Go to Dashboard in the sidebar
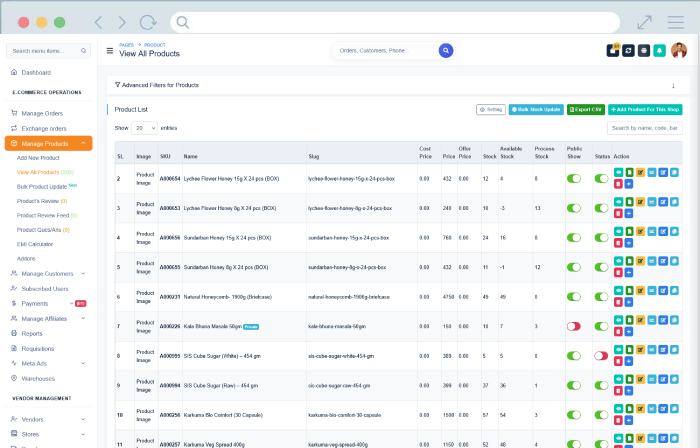The height and width of the screenshot is (448, 700). (x=36, y=72)
